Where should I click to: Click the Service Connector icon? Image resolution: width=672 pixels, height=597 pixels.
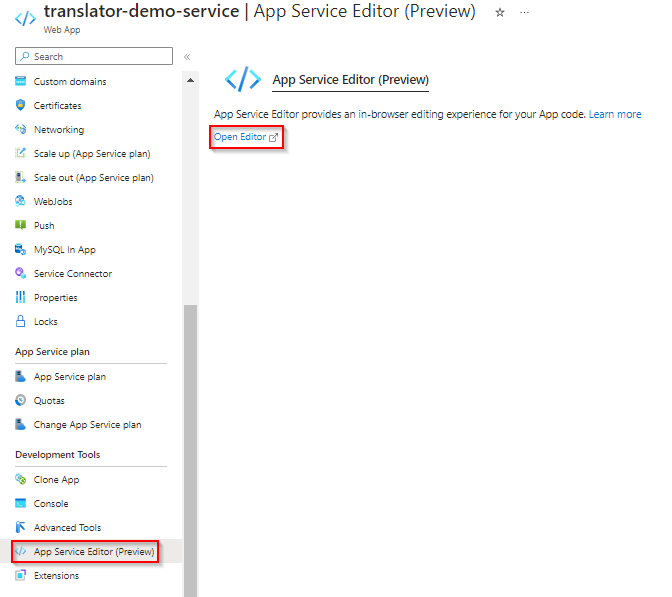pyautogui.click(x=21, y=273)
